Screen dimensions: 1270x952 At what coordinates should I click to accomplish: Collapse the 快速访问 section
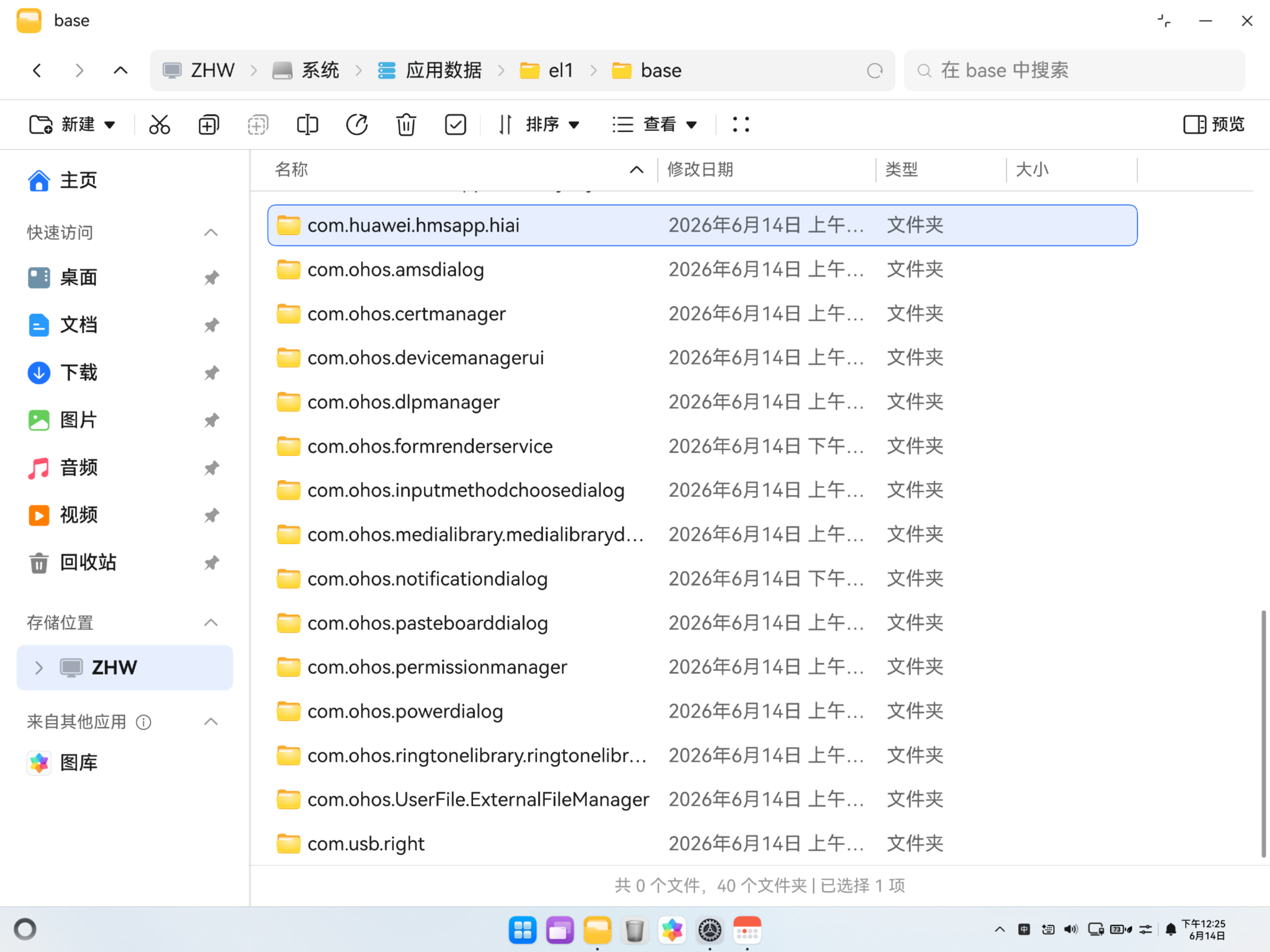(211, 232)
